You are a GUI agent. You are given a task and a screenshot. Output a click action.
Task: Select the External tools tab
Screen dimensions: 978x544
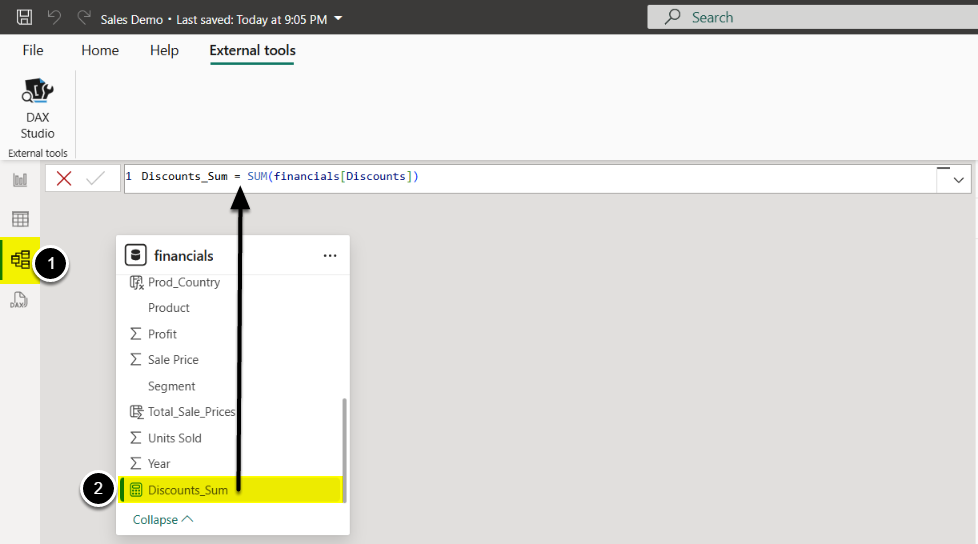[252, 51]
